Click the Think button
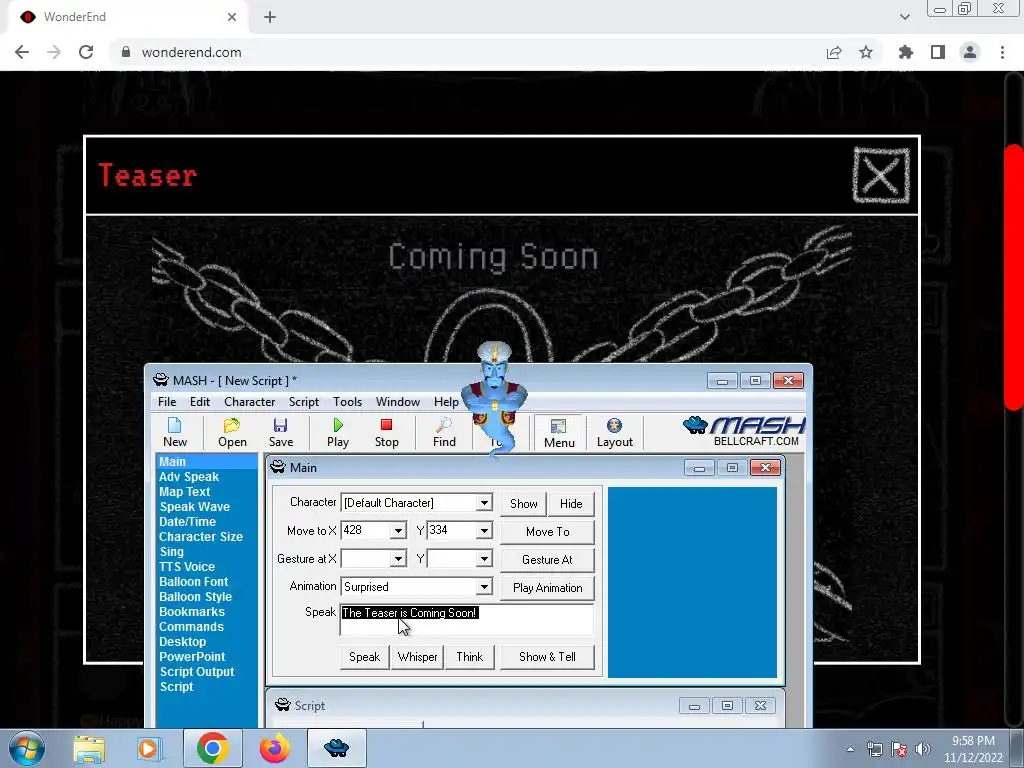The height and width of the screenshot is (768, 1024). click(470, 657)
